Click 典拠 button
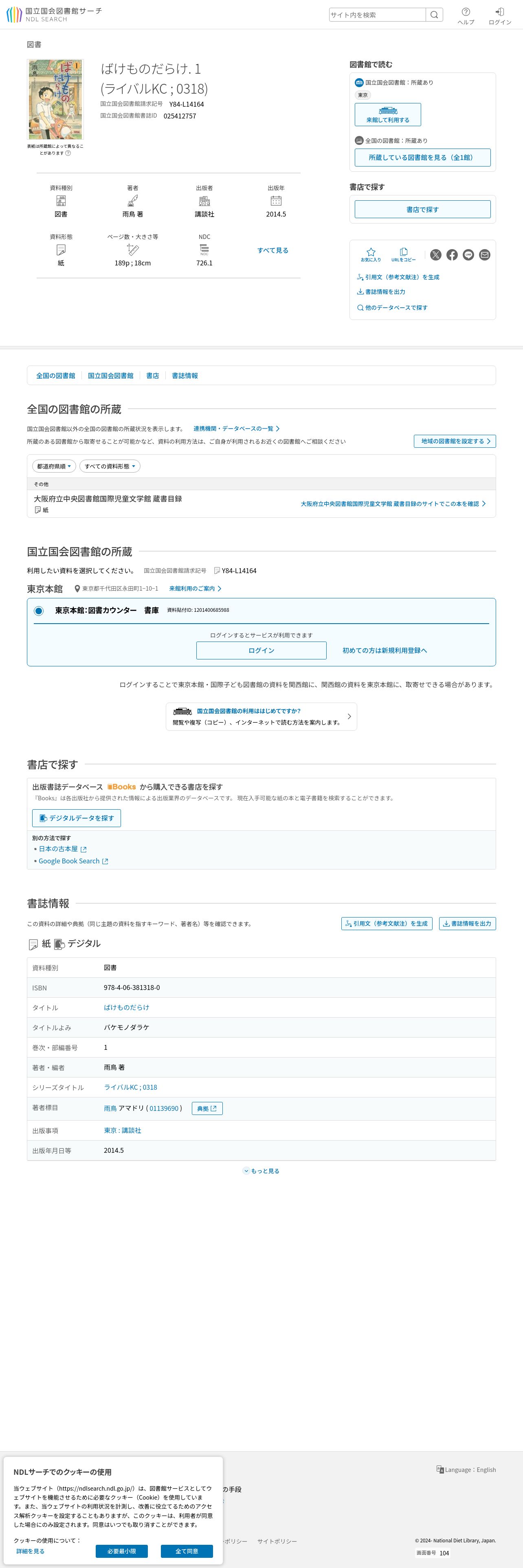This screenshot has height=1568, width=523. tap(207, 1108)
